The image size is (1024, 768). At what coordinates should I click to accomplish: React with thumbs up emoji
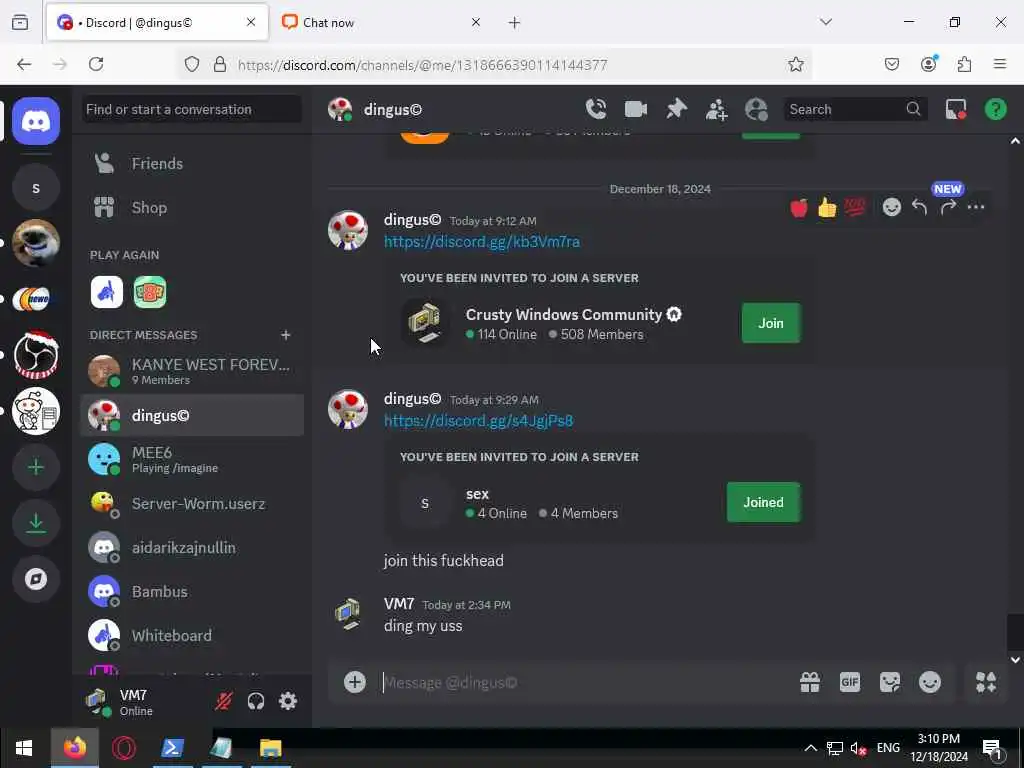[827, 208]
